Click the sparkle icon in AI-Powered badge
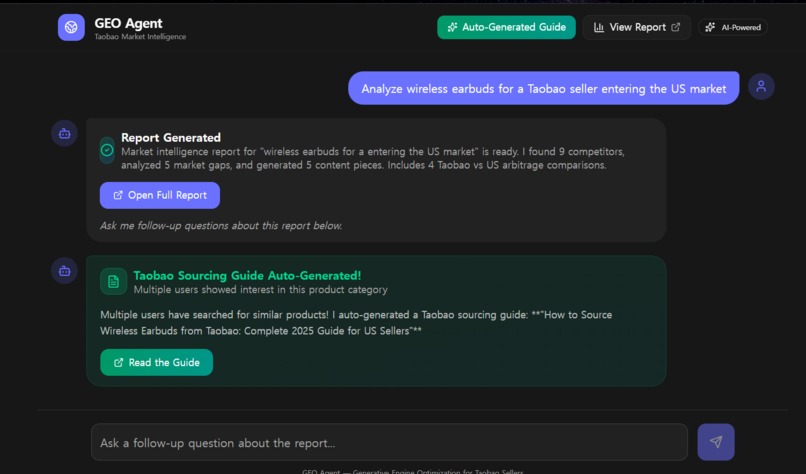 tap(710, 27)
